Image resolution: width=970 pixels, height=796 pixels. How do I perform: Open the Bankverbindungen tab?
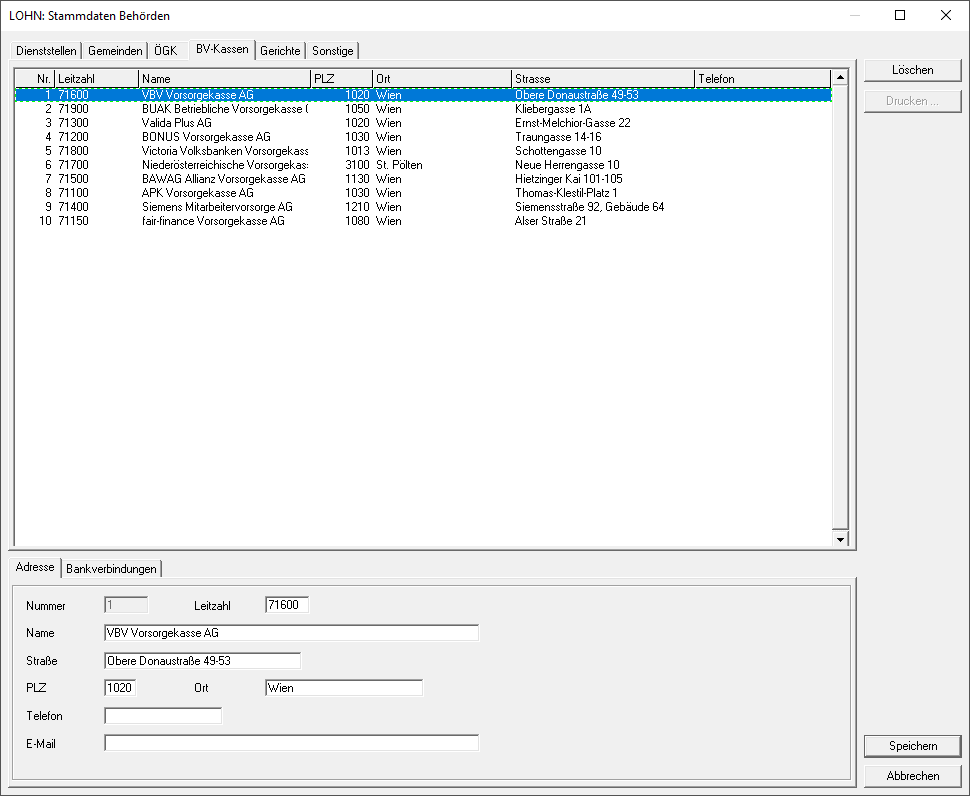pyautogui.click(x=111, y=569)
